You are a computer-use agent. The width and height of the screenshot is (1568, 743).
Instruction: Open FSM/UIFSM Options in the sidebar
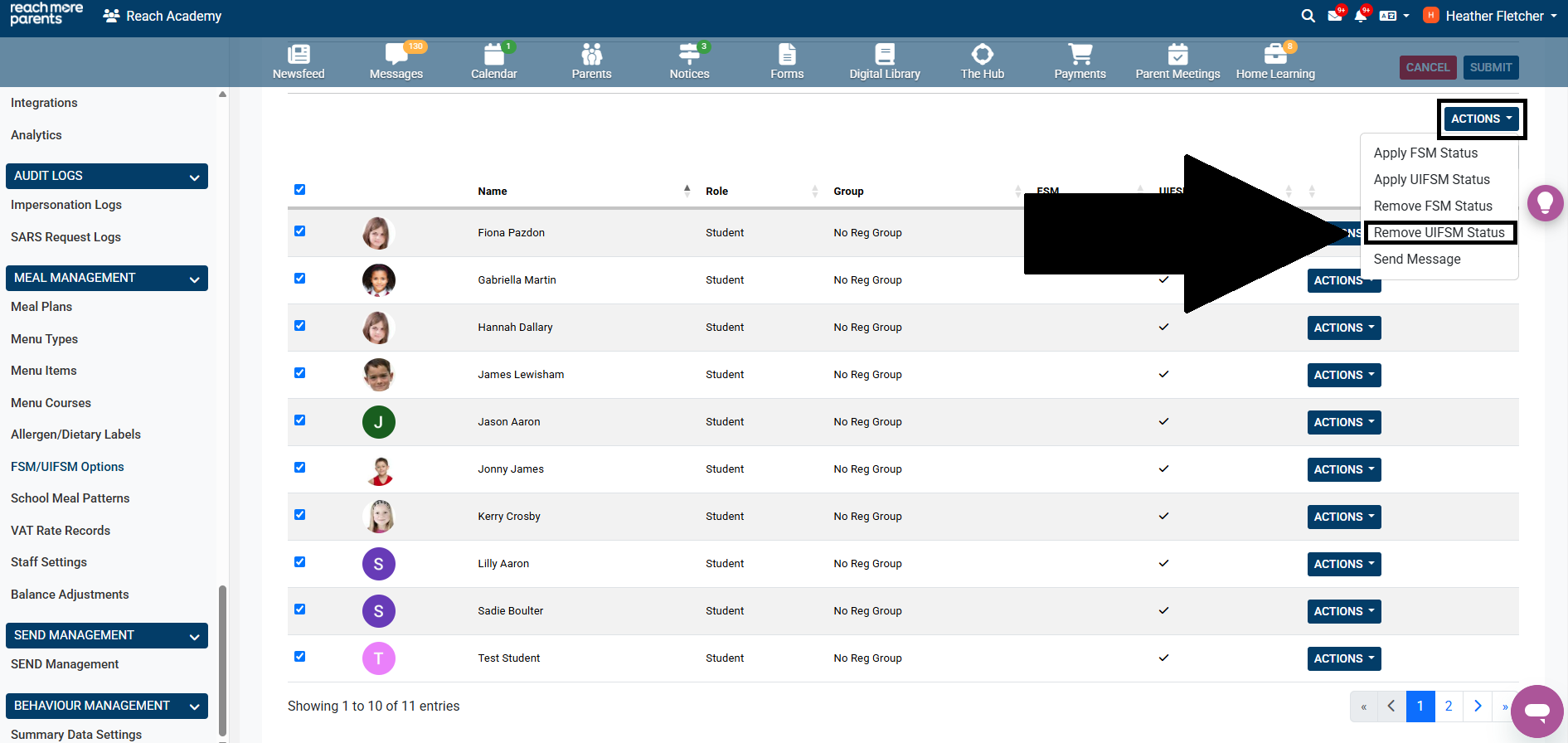point(67,467)
